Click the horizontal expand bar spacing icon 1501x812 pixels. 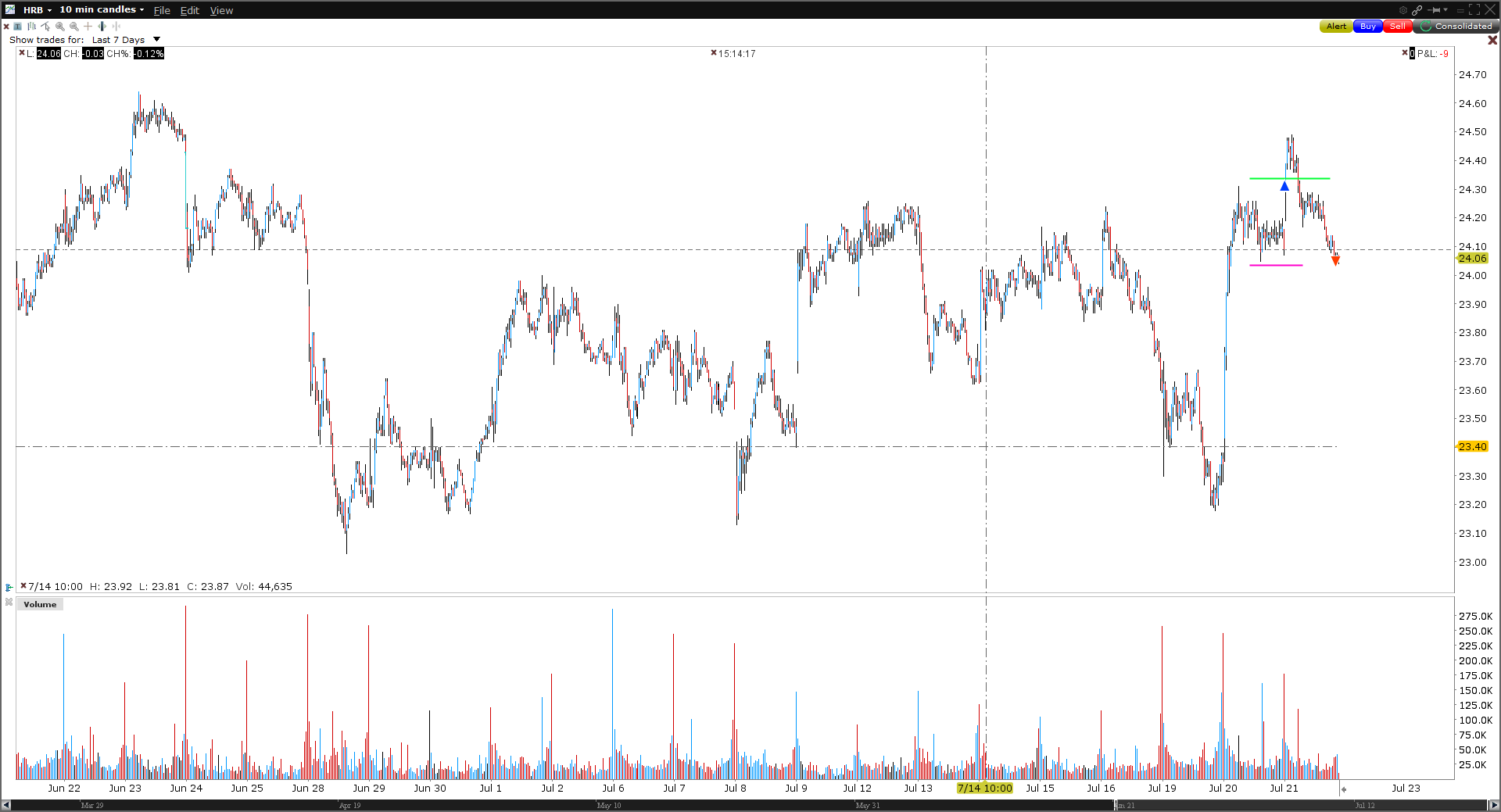click(x=102, y=27)
